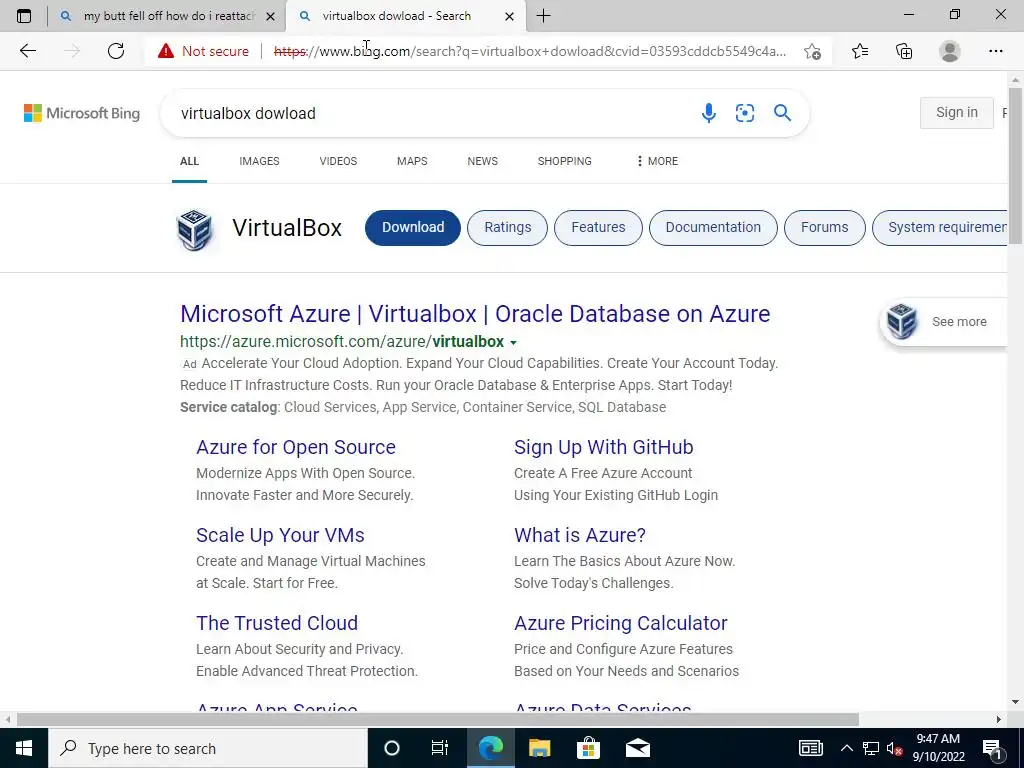1024x768 pixels.
Task: Click the vertical scrollbar thumb
Action: click(x=1015, y=166)
